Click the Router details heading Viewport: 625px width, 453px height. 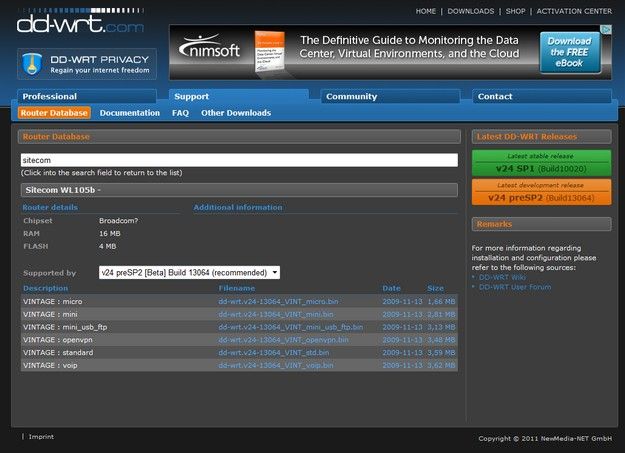[x=50, y=207]
